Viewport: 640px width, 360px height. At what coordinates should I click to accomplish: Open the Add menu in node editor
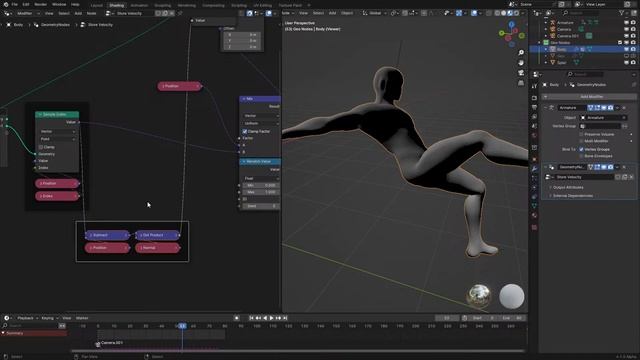click(78, 13)
